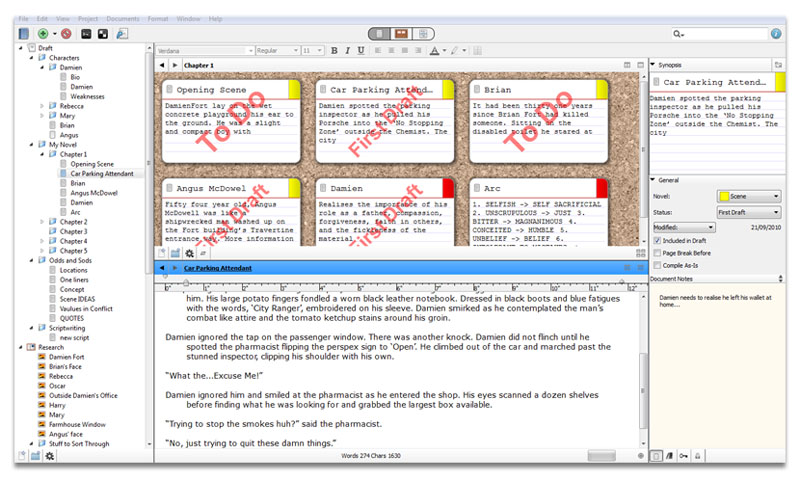Click the text color A swatch button
The height and width of the screenshot is (481, 800).
[x=436, y=50]
